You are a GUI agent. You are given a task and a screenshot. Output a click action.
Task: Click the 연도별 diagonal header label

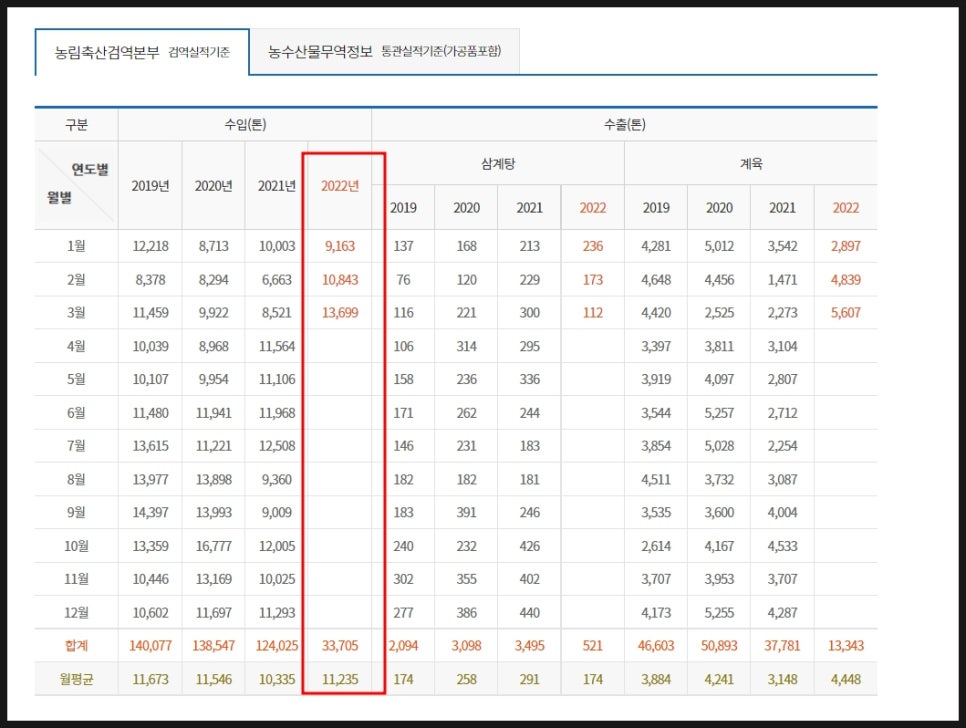coord(90,169)
